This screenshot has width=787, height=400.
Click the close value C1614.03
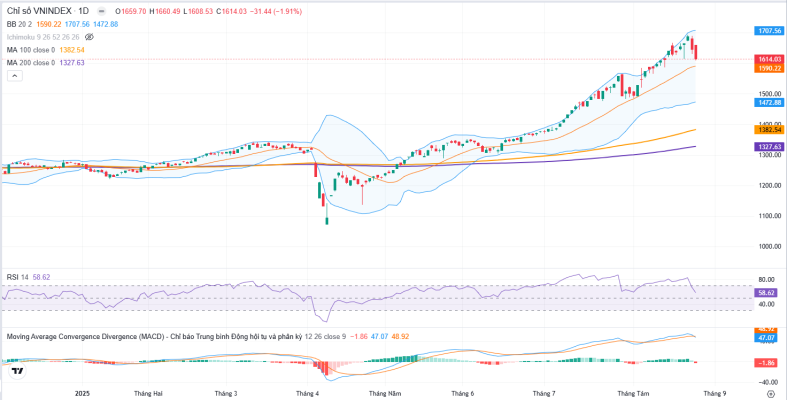coord(231,11)
